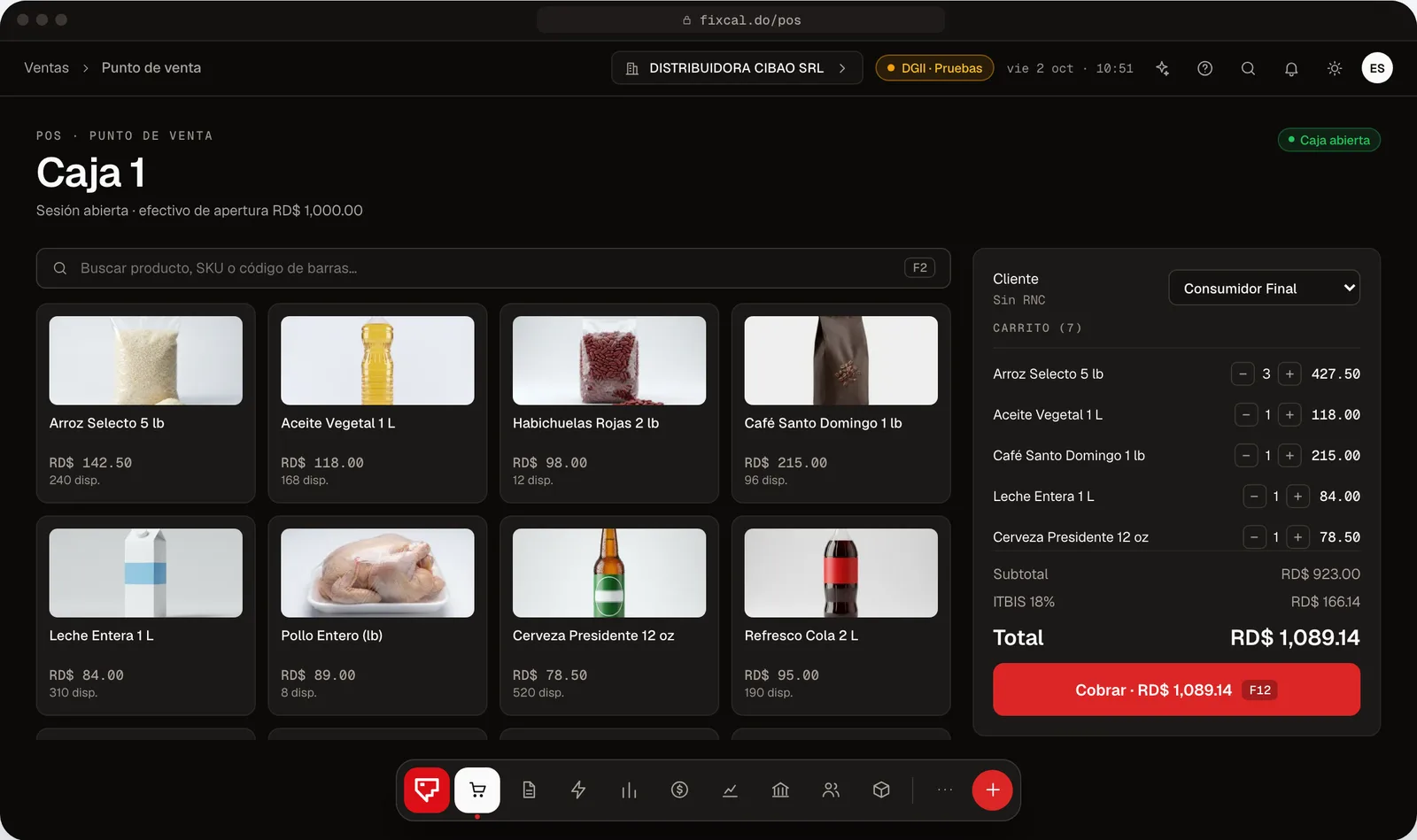Click the RD$ 142.50 price text
The image size is (1417, 840).
[90, 463]
